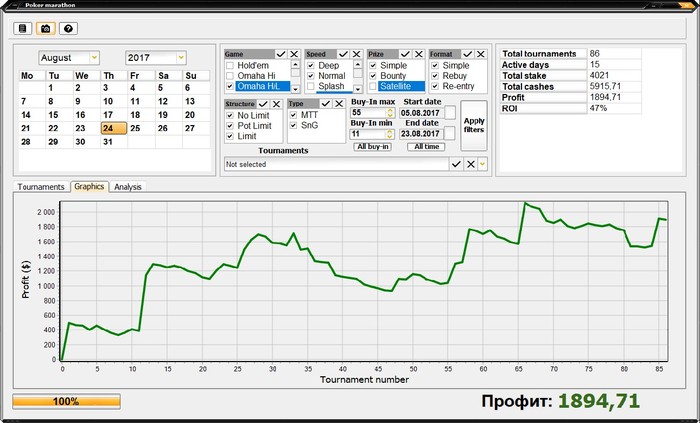Clear all in the Speed filter
The height and width of the screenshot is (423, 700).
tap(356, 54)
